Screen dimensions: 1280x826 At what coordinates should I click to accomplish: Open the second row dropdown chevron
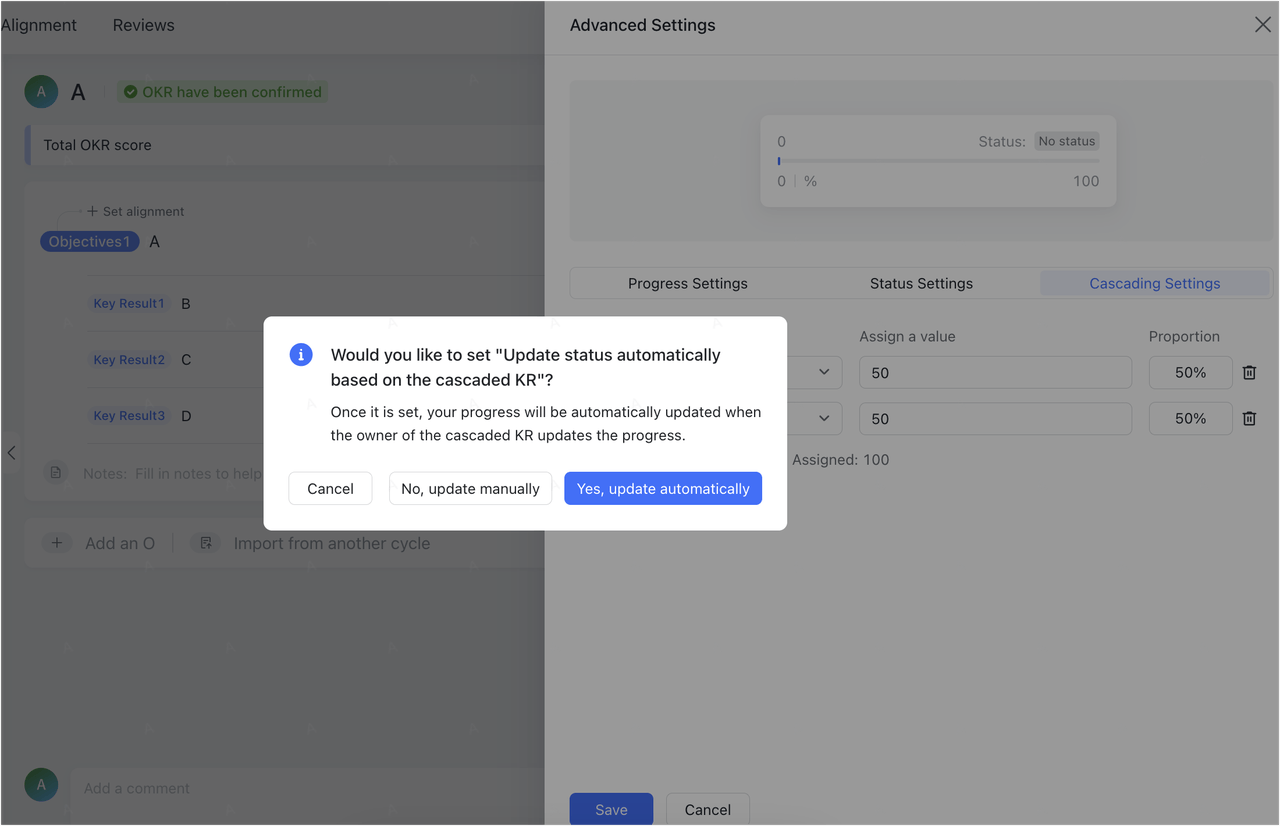point(824,418)
